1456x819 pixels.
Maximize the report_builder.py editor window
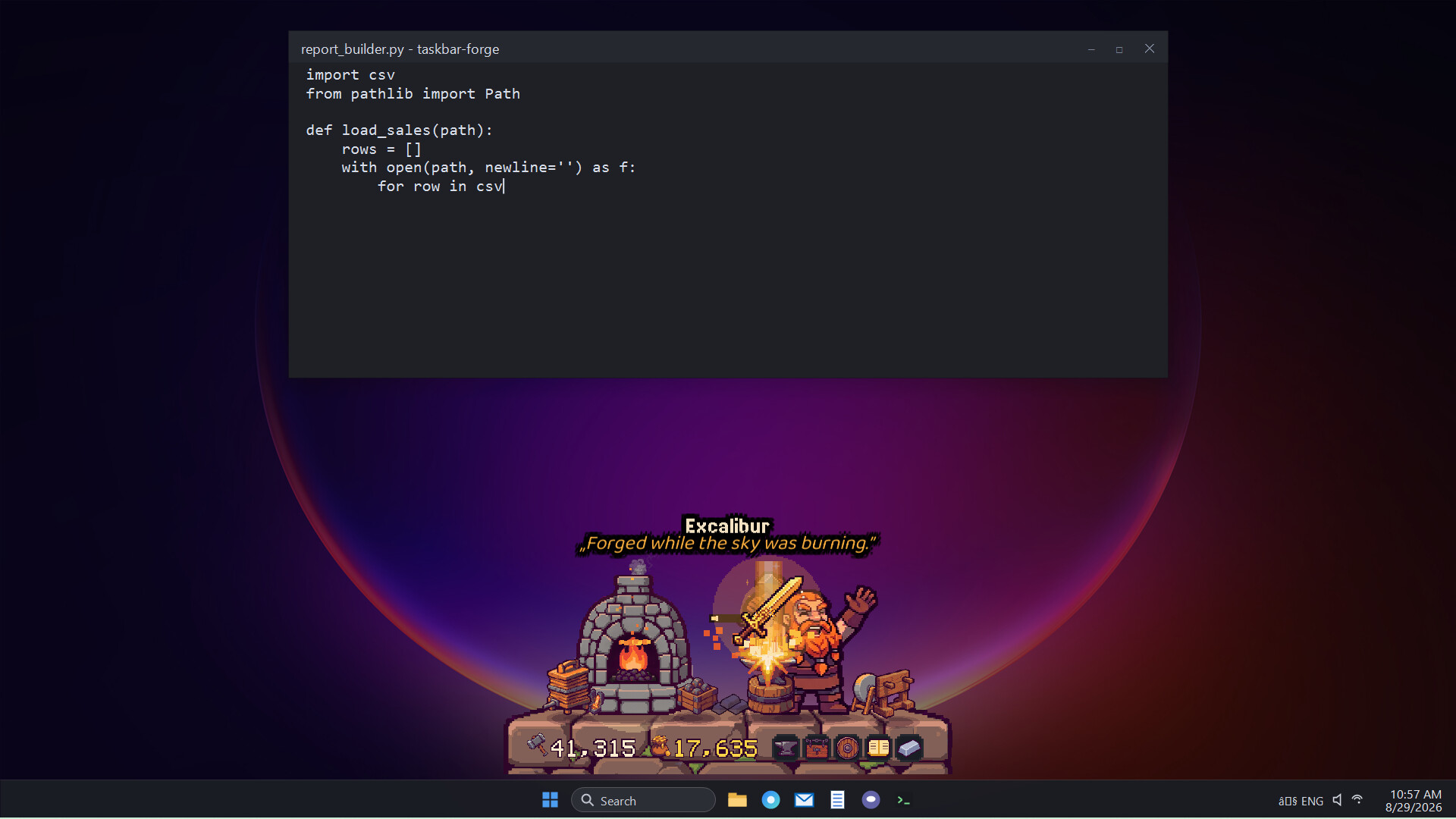point(1119,49)
